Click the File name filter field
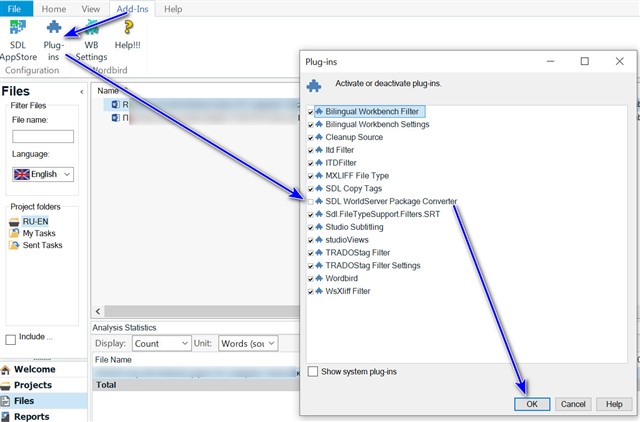The height and width of the screenshot is (422, 640). click(43, 136)
